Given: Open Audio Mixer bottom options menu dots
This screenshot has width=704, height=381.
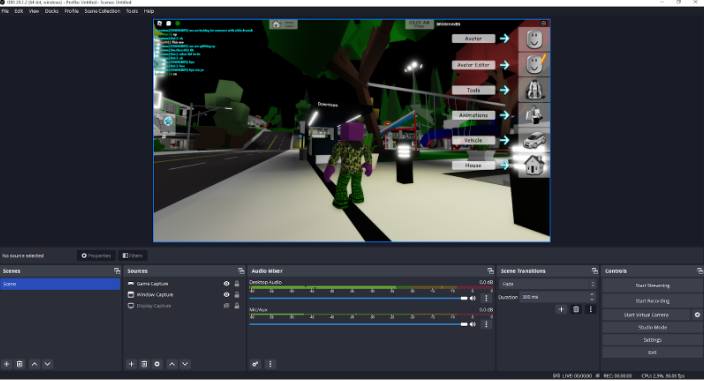Looking at the screenshot, I should tap(270, 364).
